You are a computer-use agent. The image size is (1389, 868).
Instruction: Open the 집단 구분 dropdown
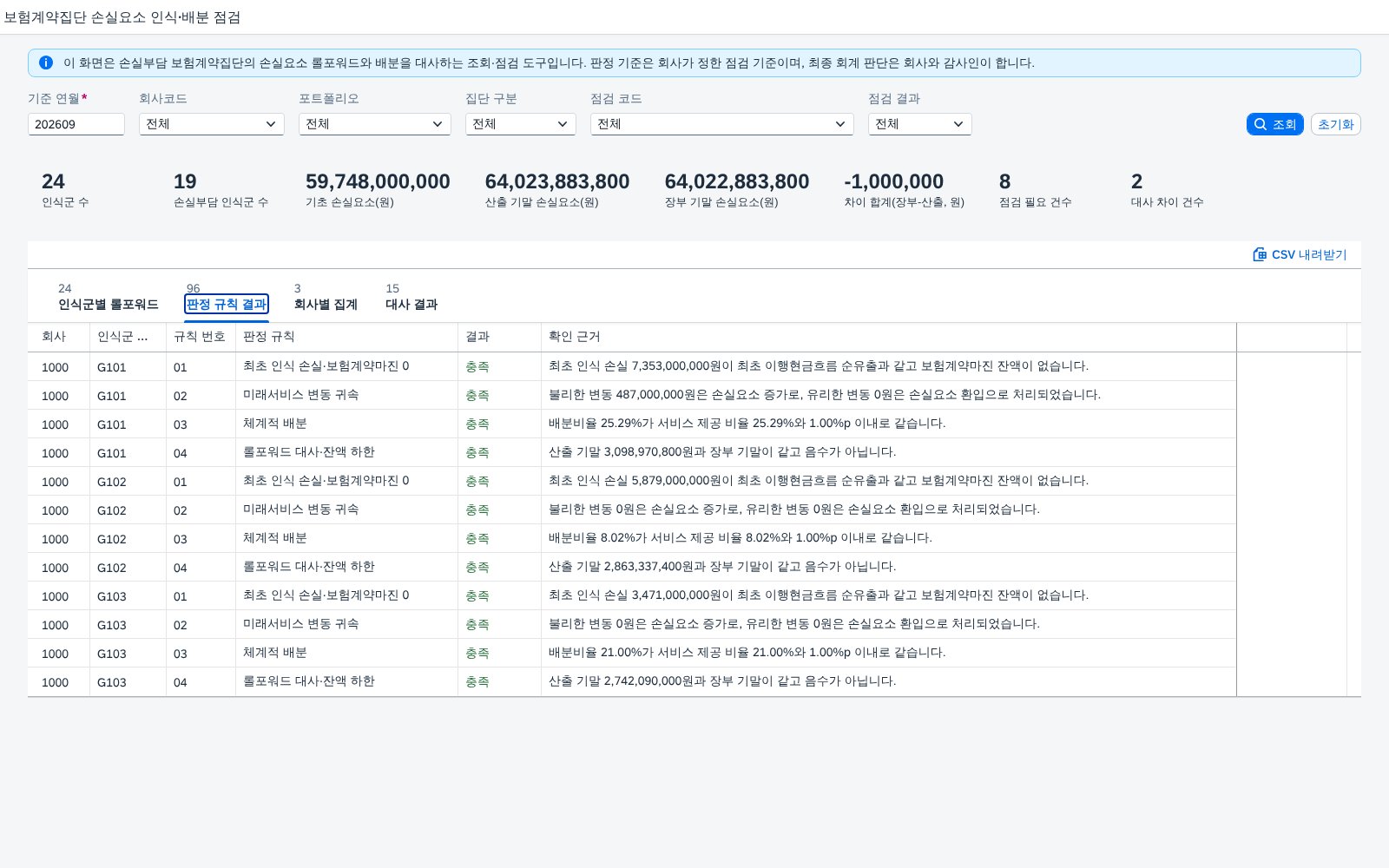tap(521, 124)
